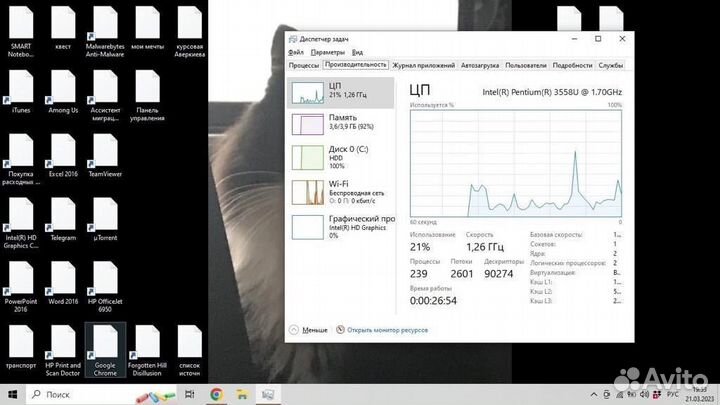The width and height of the screenshot is (720, 405).
Task: Select the TeamViewer desktop shortcut
Action: click(105, 155)
